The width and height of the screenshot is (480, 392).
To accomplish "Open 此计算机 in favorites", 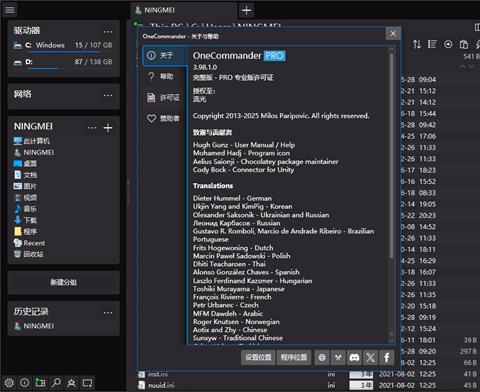I will click(x=32, y=141).
